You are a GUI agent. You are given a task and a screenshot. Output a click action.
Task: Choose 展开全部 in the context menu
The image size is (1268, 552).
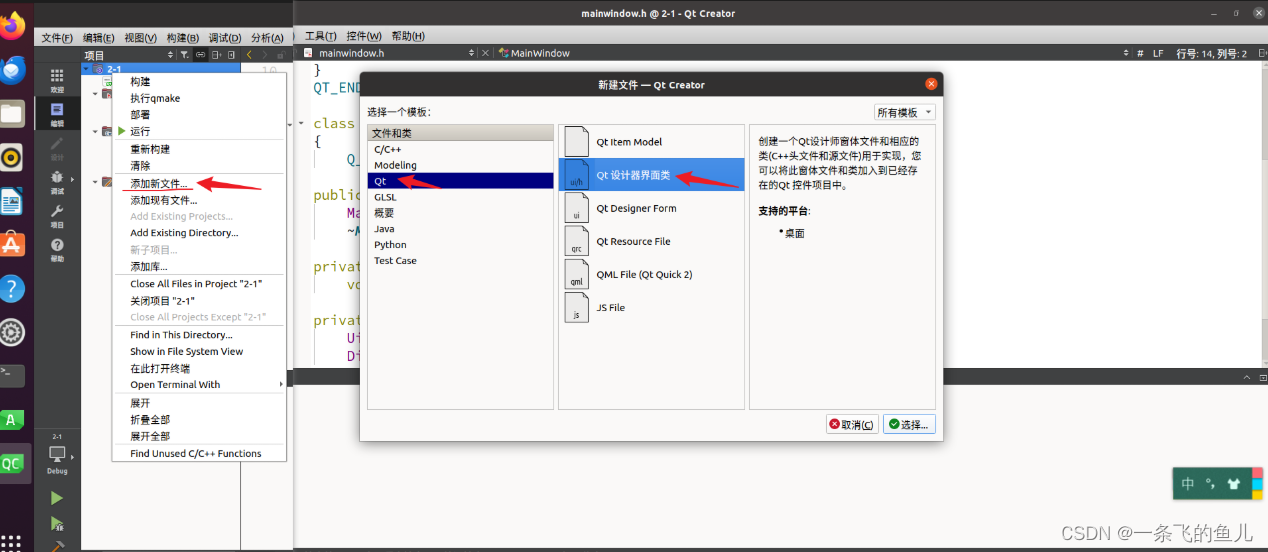coord(199,436)
